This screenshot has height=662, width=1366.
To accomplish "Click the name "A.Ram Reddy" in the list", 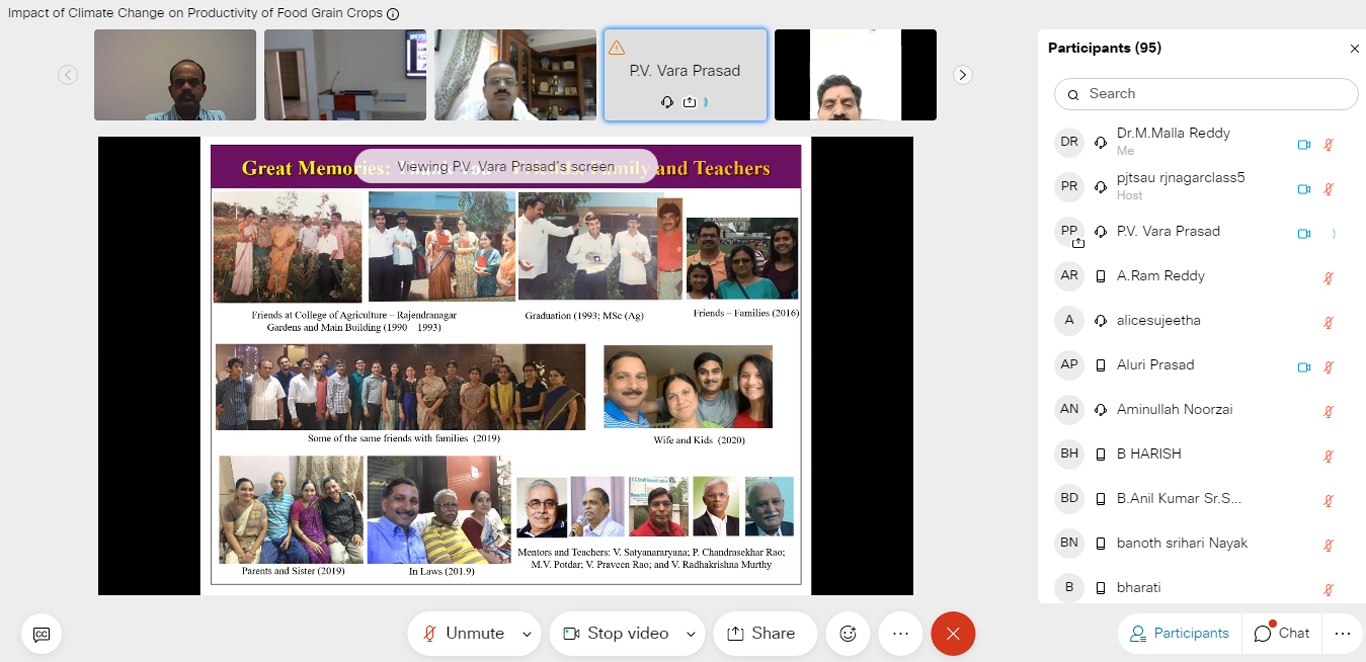I will [1160, 276].
